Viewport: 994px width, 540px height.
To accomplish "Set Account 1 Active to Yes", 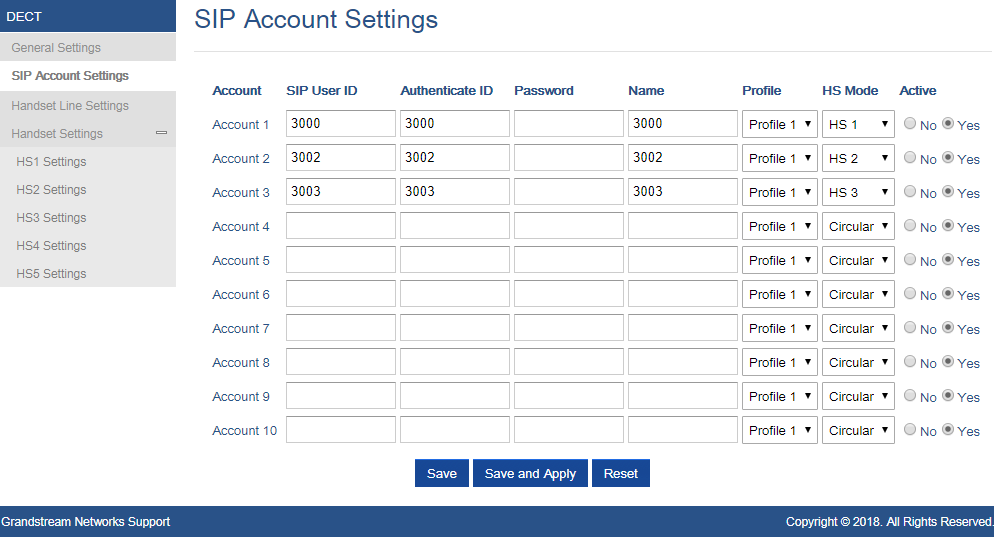I will tap(948, 124).
